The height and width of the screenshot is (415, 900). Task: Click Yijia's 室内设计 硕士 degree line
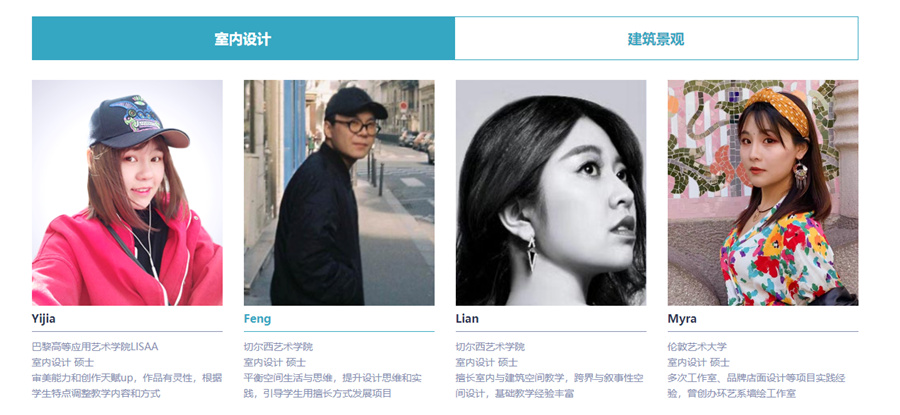tap(63, 362)
